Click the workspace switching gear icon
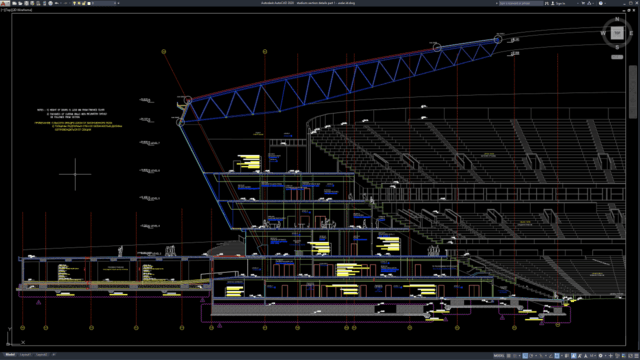The image size is (640, 360). (600, 356)
